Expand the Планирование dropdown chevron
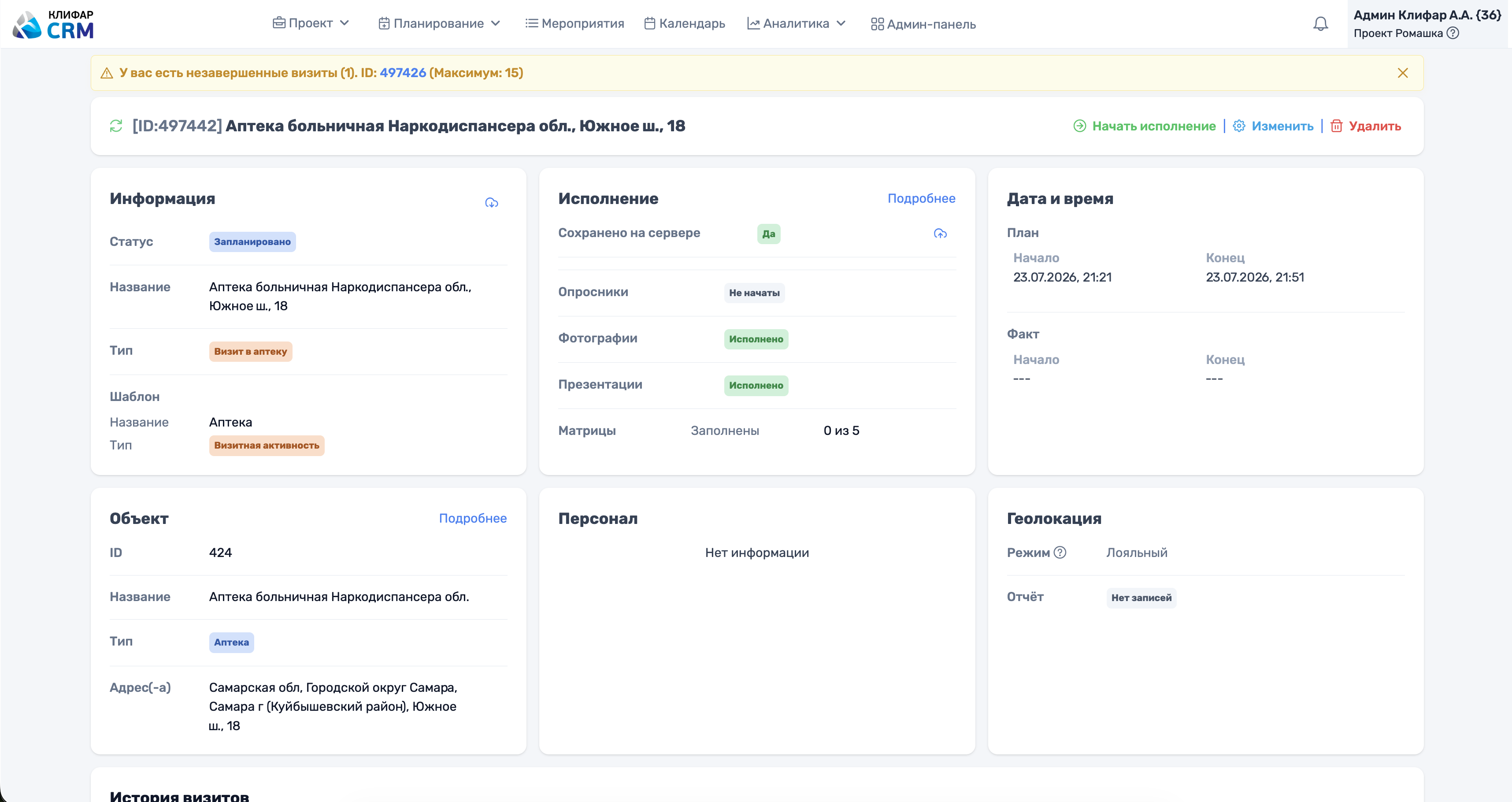The width and height of the screenshot is (1512, 802). 495,23
